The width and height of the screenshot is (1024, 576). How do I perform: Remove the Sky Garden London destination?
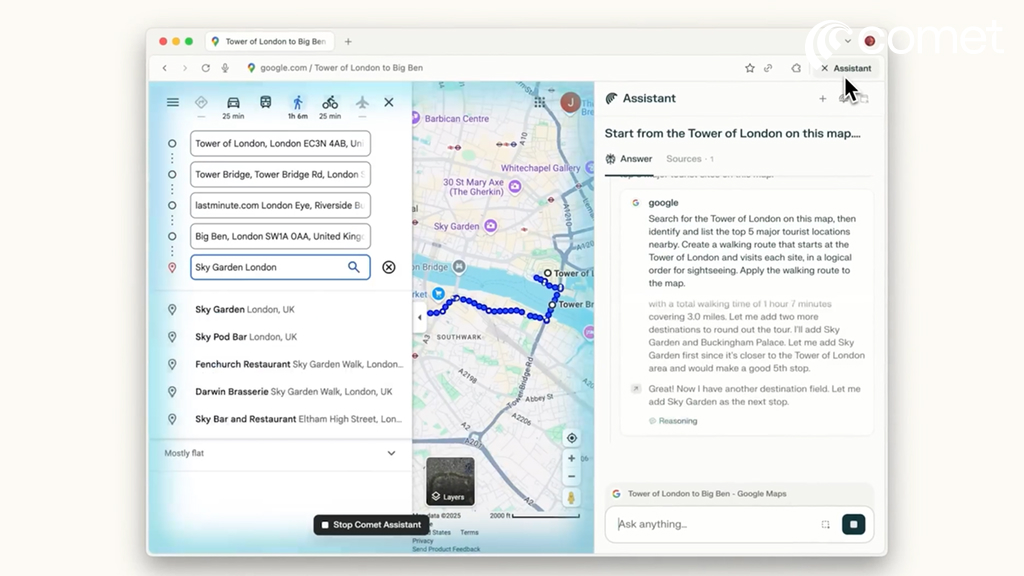(x=389, y=267)
